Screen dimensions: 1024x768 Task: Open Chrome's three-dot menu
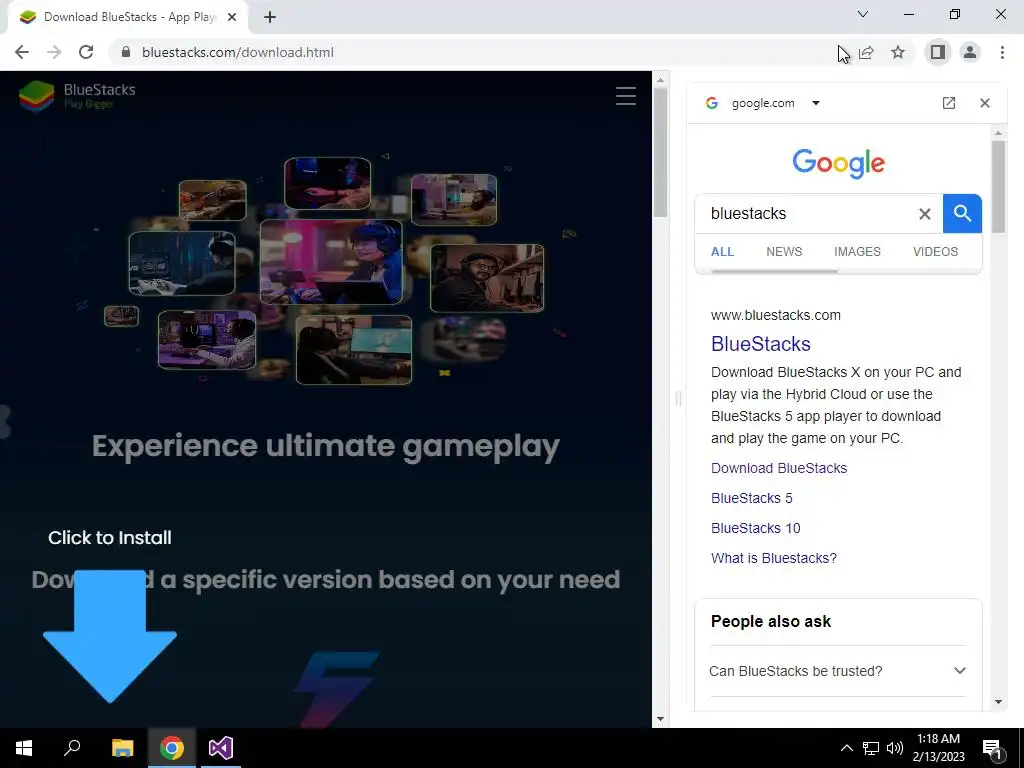[x=1002, y=52]
